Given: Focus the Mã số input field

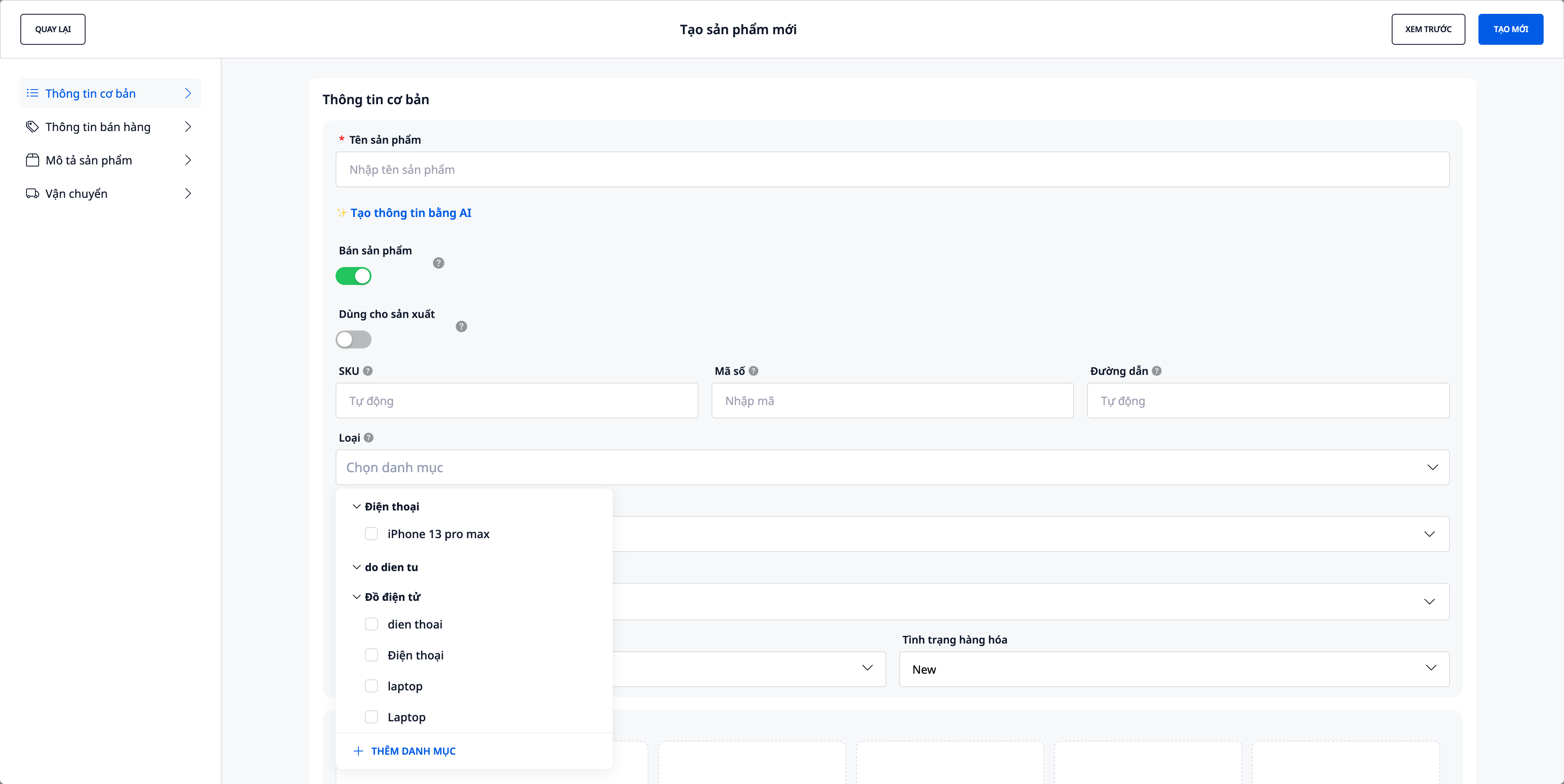Looking at the screenshot, I should click(892, 401).
